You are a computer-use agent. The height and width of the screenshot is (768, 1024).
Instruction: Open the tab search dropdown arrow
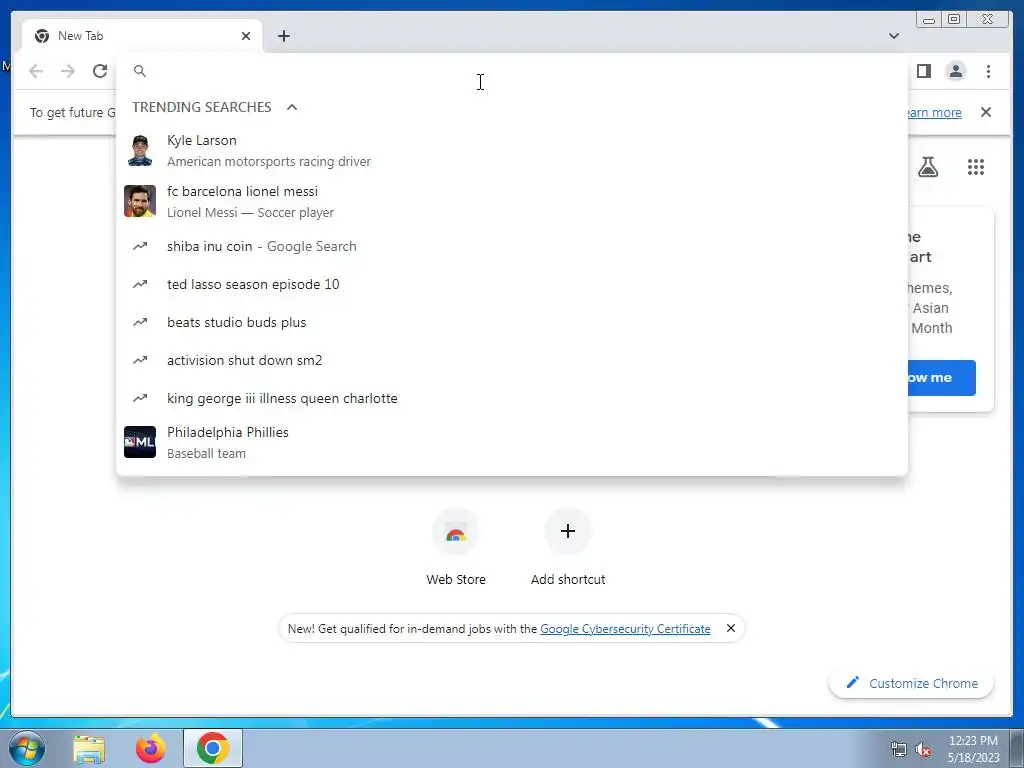[893, 36]
